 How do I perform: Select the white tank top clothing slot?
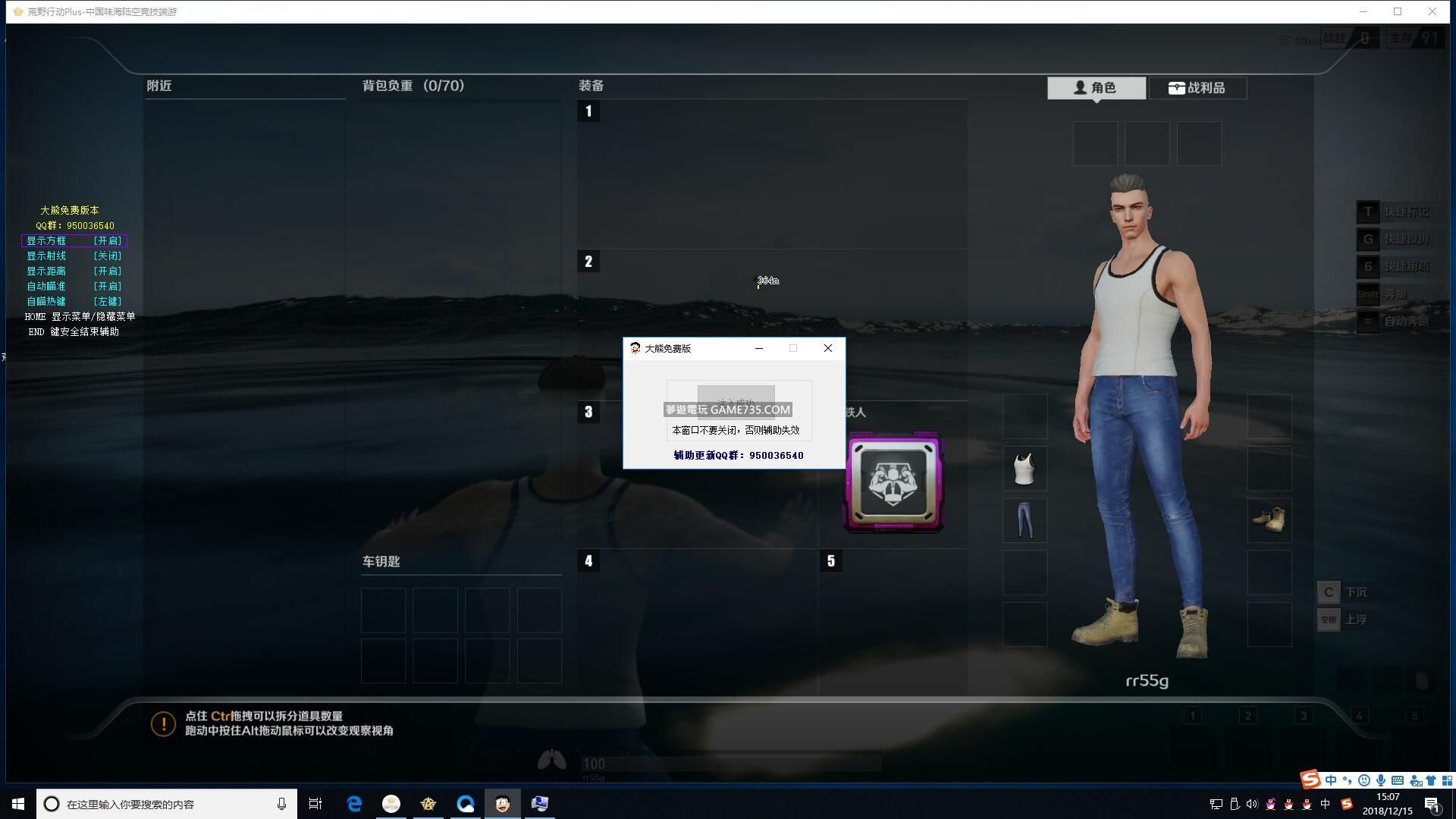pos(1025,469)
